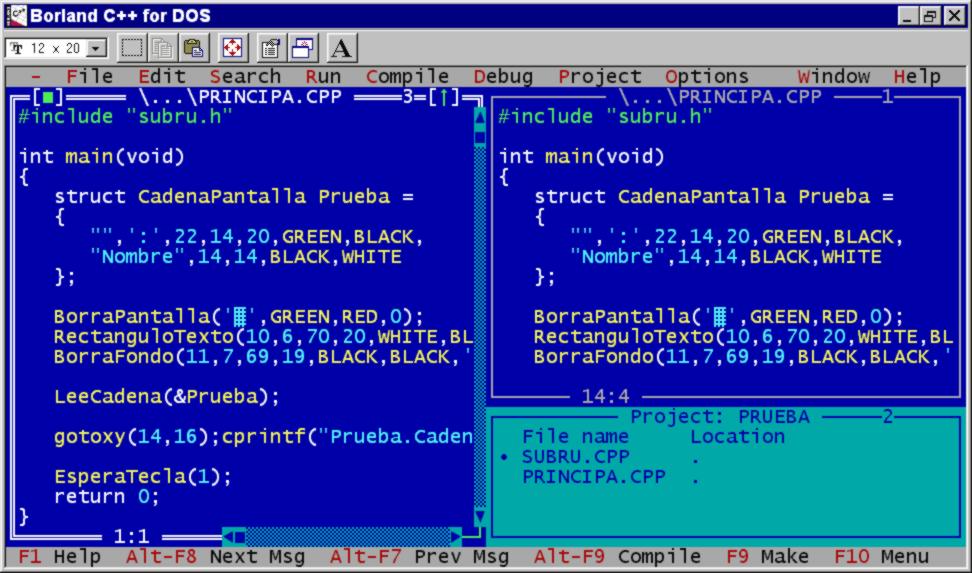The width and height of the screenshot is (972, 573).
Task: Click the 1:1 cursor position indicator
Action: click(131, 536)
